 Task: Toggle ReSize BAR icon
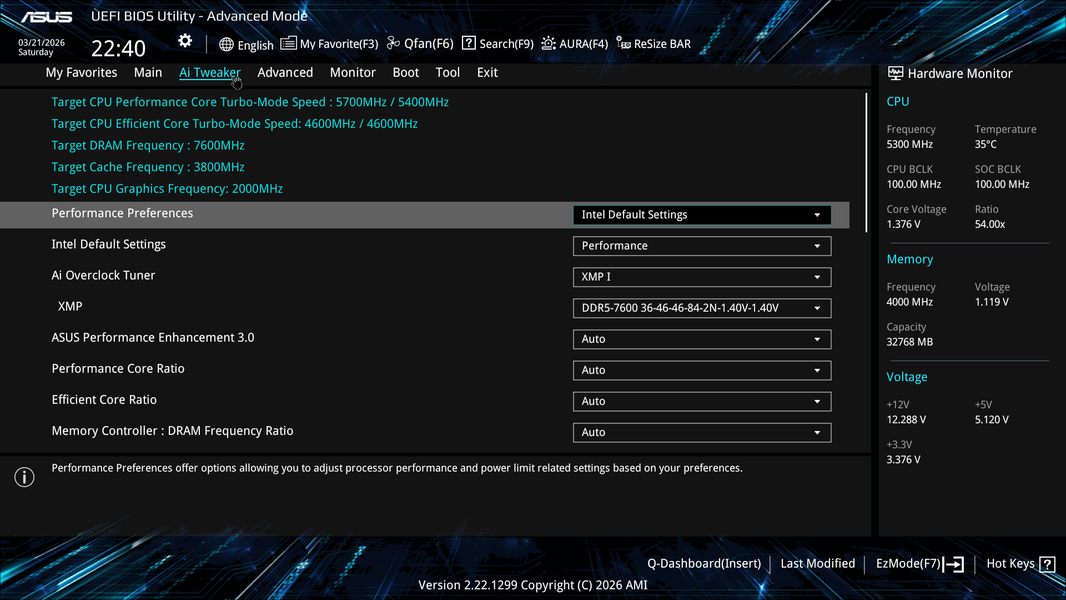tap(623, 43)
